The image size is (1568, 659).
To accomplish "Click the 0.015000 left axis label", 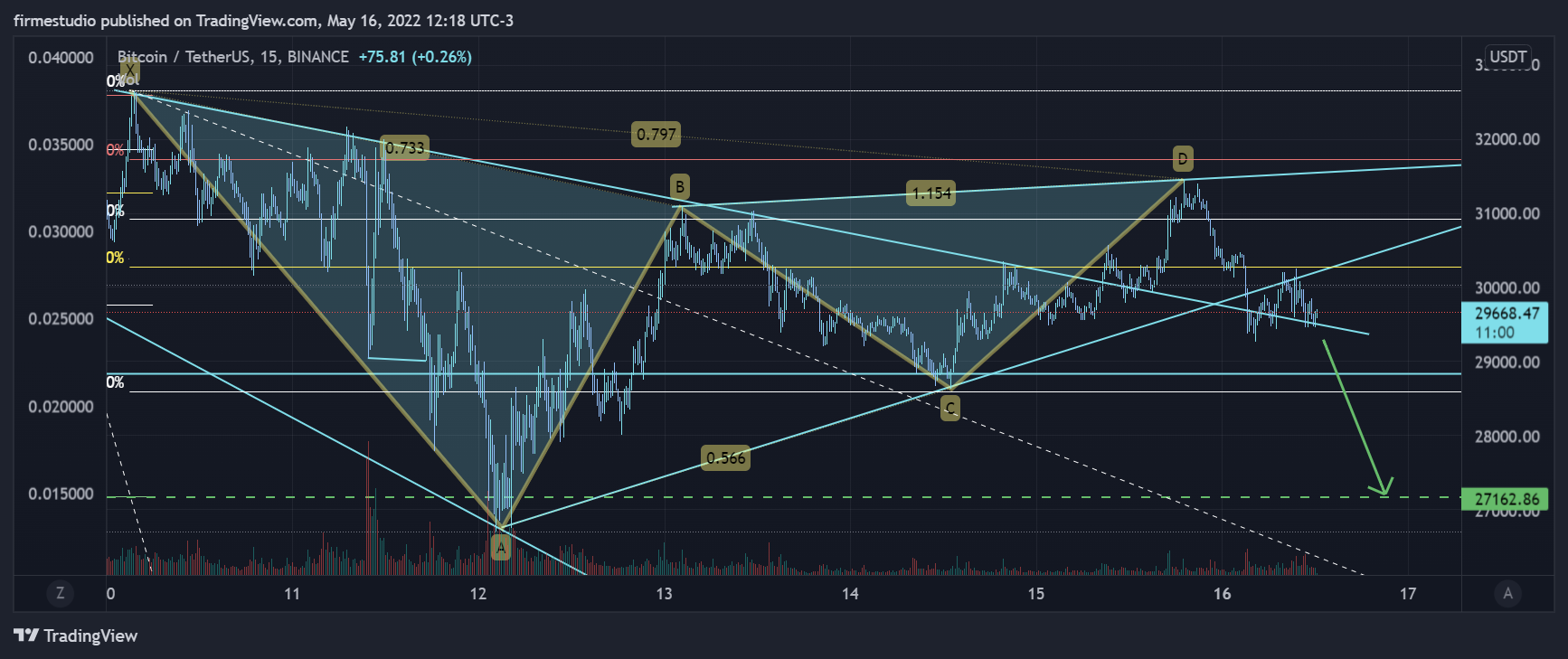I will pos(61,494).
